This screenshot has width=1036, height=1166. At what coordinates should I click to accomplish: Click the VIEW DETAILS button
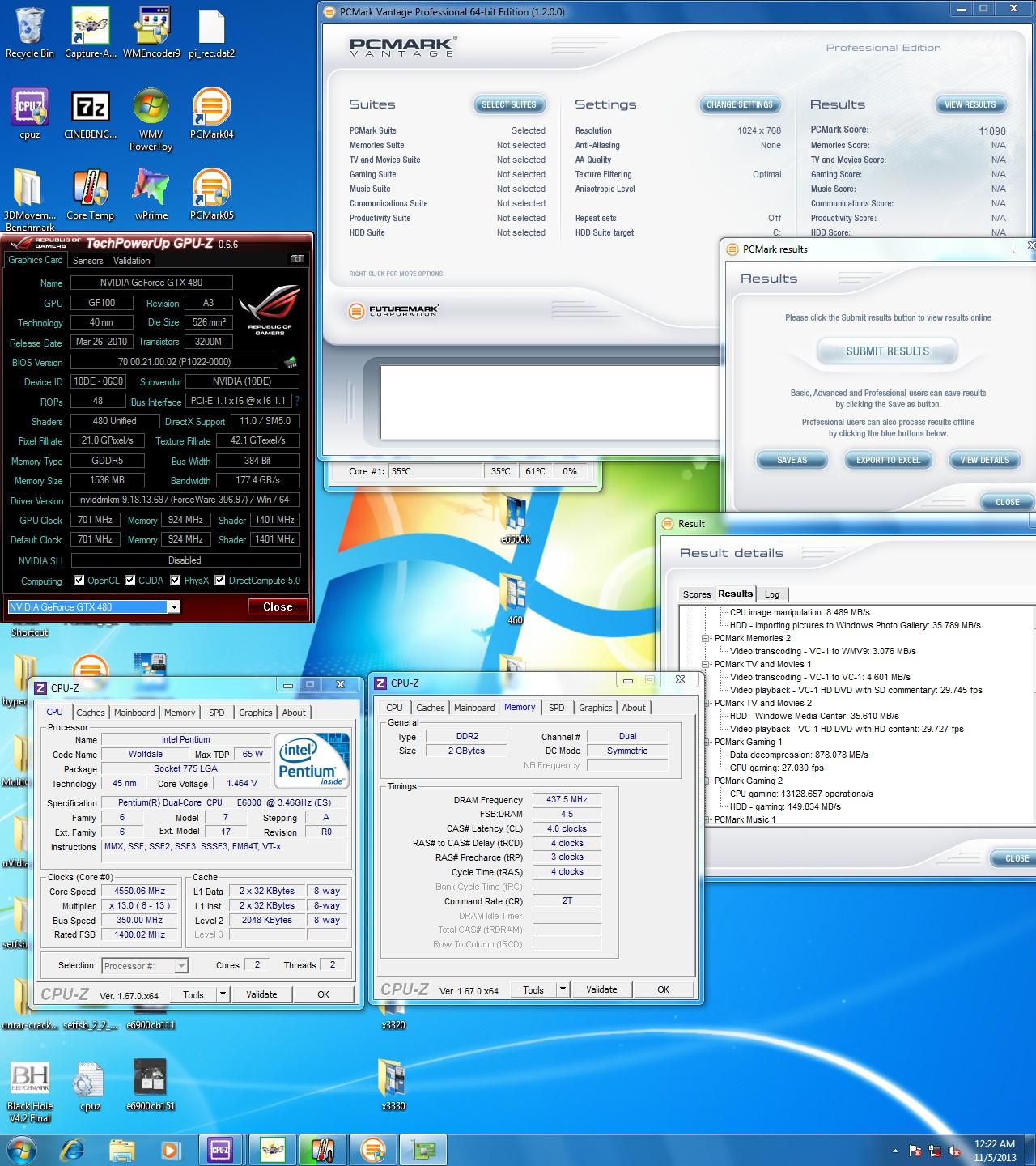(x=985, y=460)
